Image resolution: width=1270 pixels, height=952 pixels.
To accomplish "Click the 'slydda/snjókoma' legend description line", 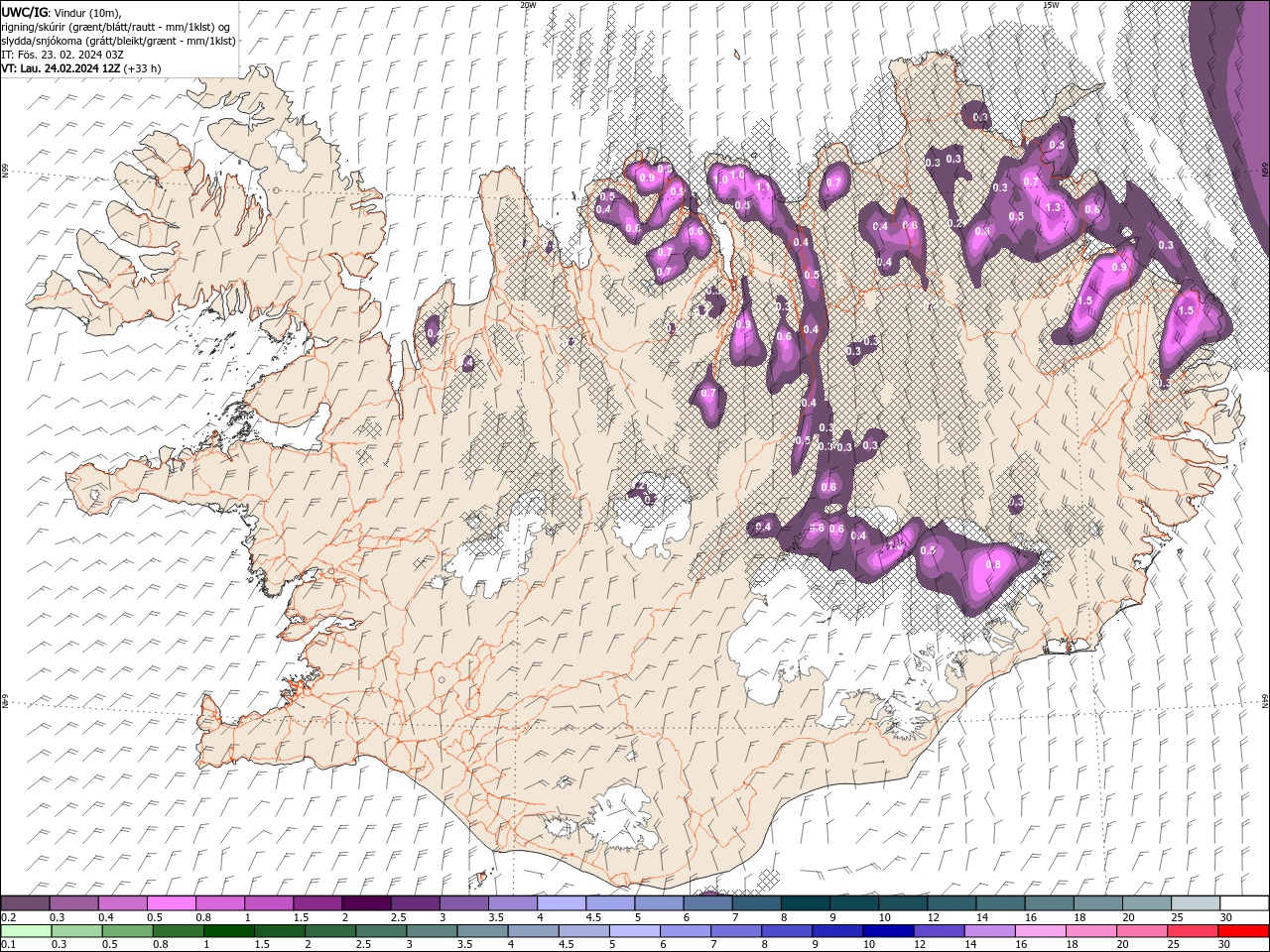I will coord(118,41).
